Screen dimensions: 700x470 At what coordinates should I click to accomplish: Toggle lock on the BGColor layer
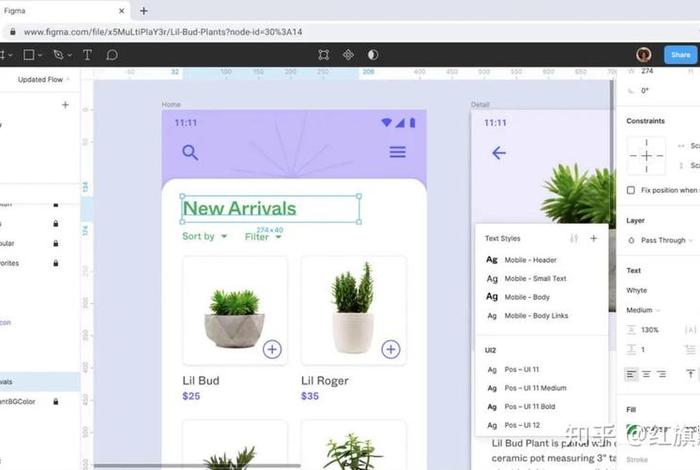point(56,401)
